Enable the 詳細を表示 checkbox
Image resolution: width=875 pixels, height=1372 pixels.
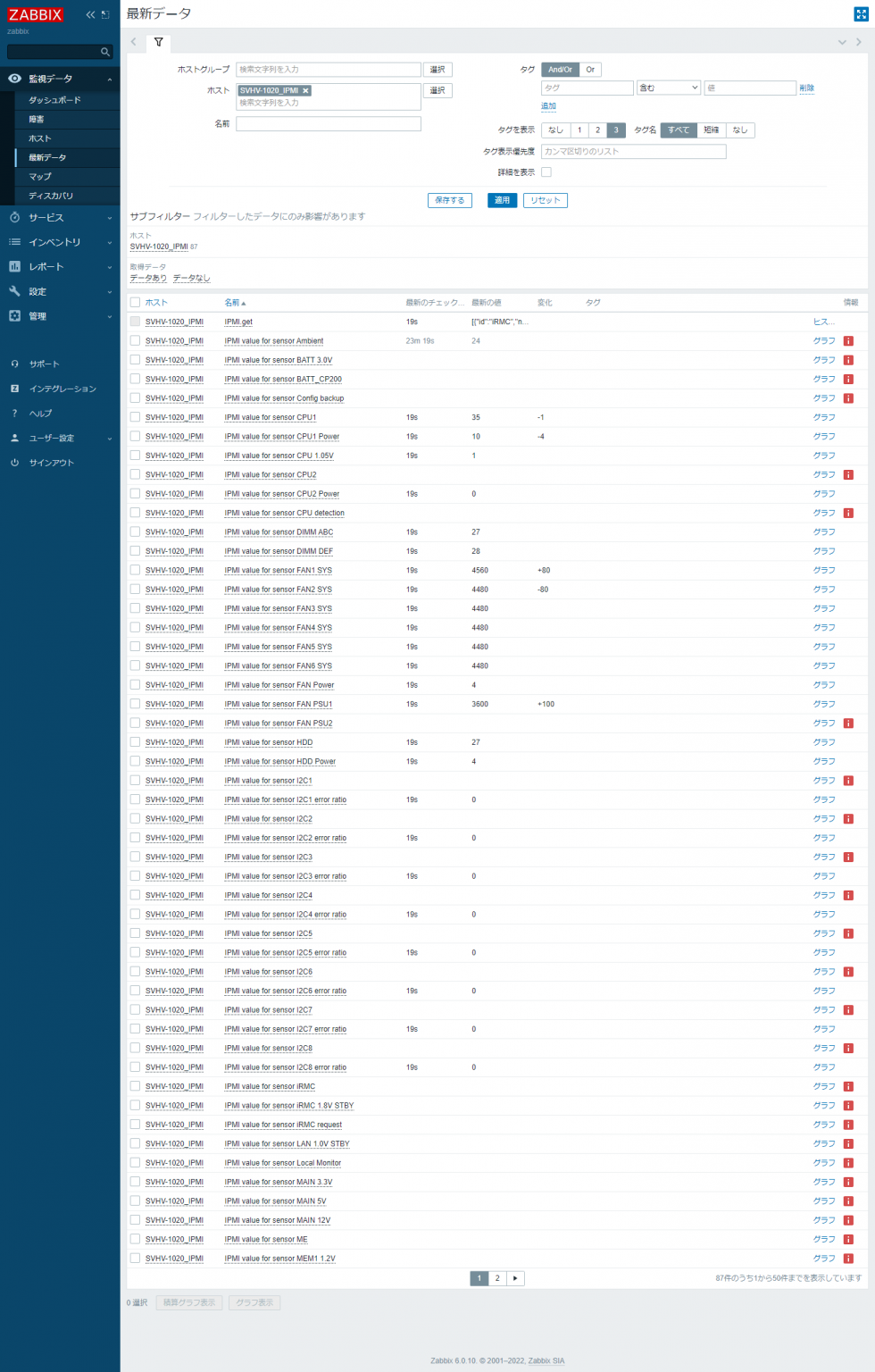pyautogui.click(x=546, y=171)
